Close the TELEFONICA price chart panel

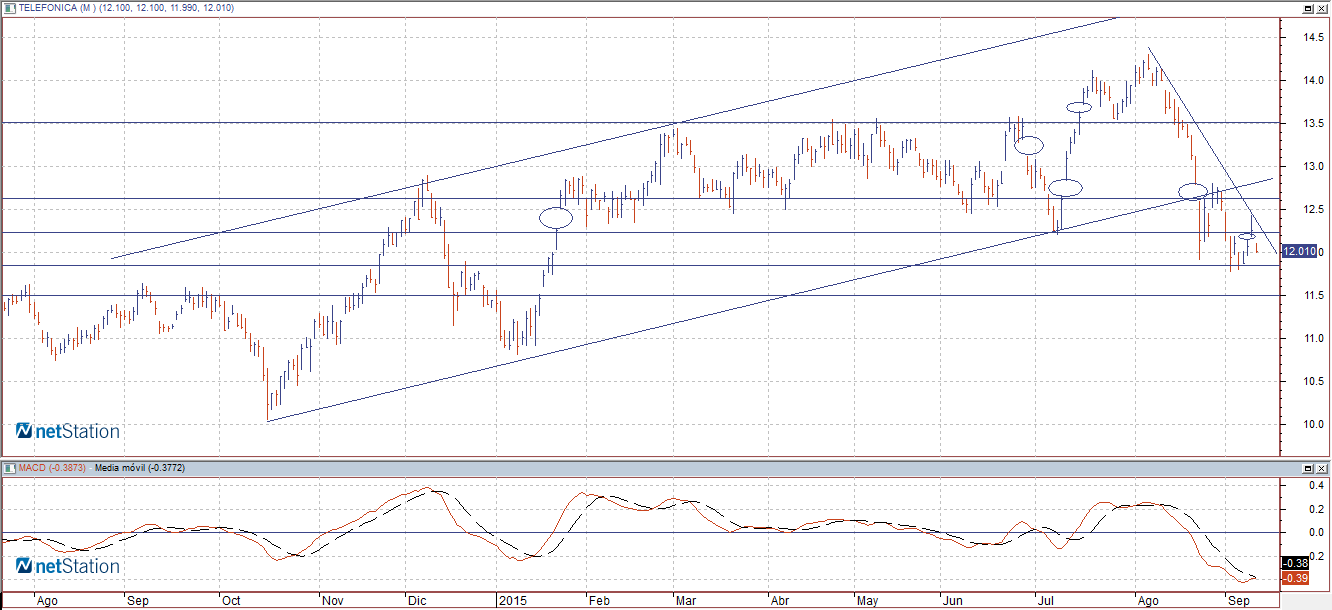click(x=1323, y=7)
